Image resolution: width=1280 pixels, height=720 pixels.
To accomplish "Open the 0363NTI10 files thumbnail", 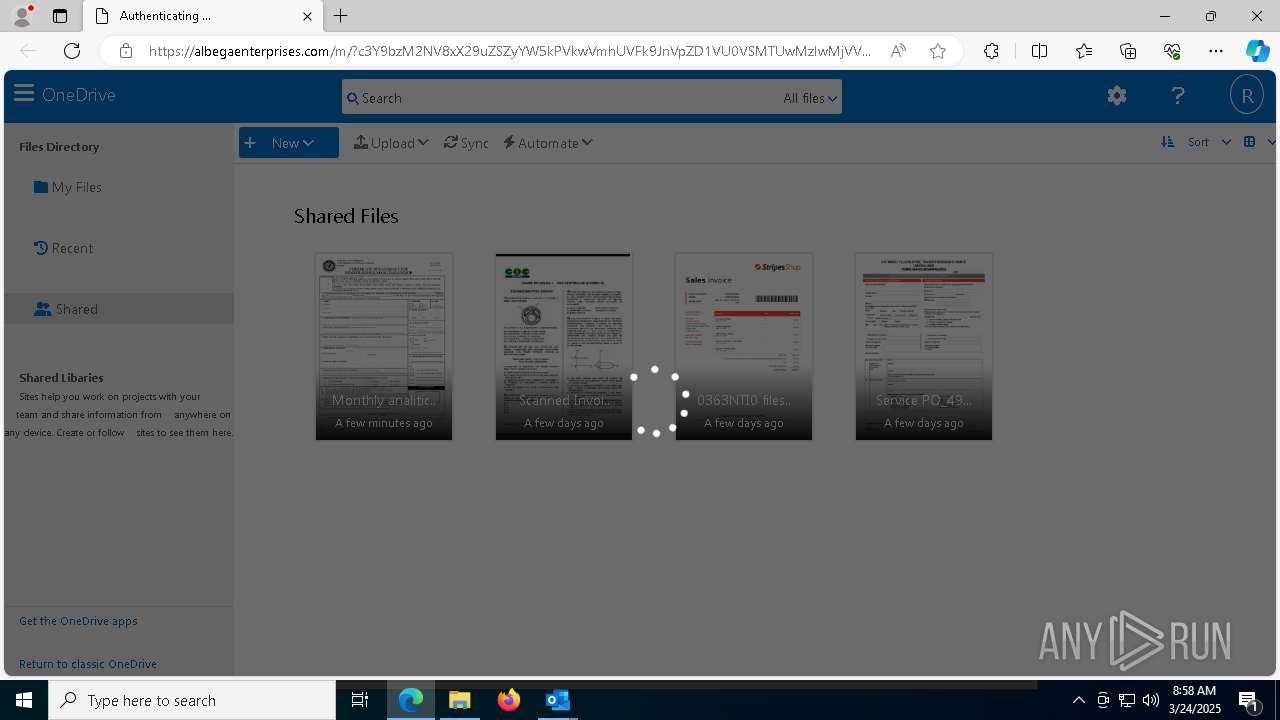I will tap(744, 346).
